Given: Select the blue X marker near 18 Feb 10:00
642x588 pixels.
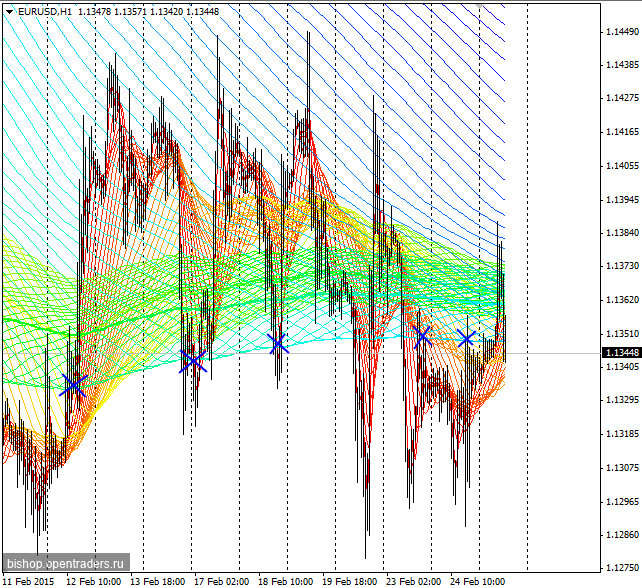Looking at the screenshot, I should tap(278, 343).
